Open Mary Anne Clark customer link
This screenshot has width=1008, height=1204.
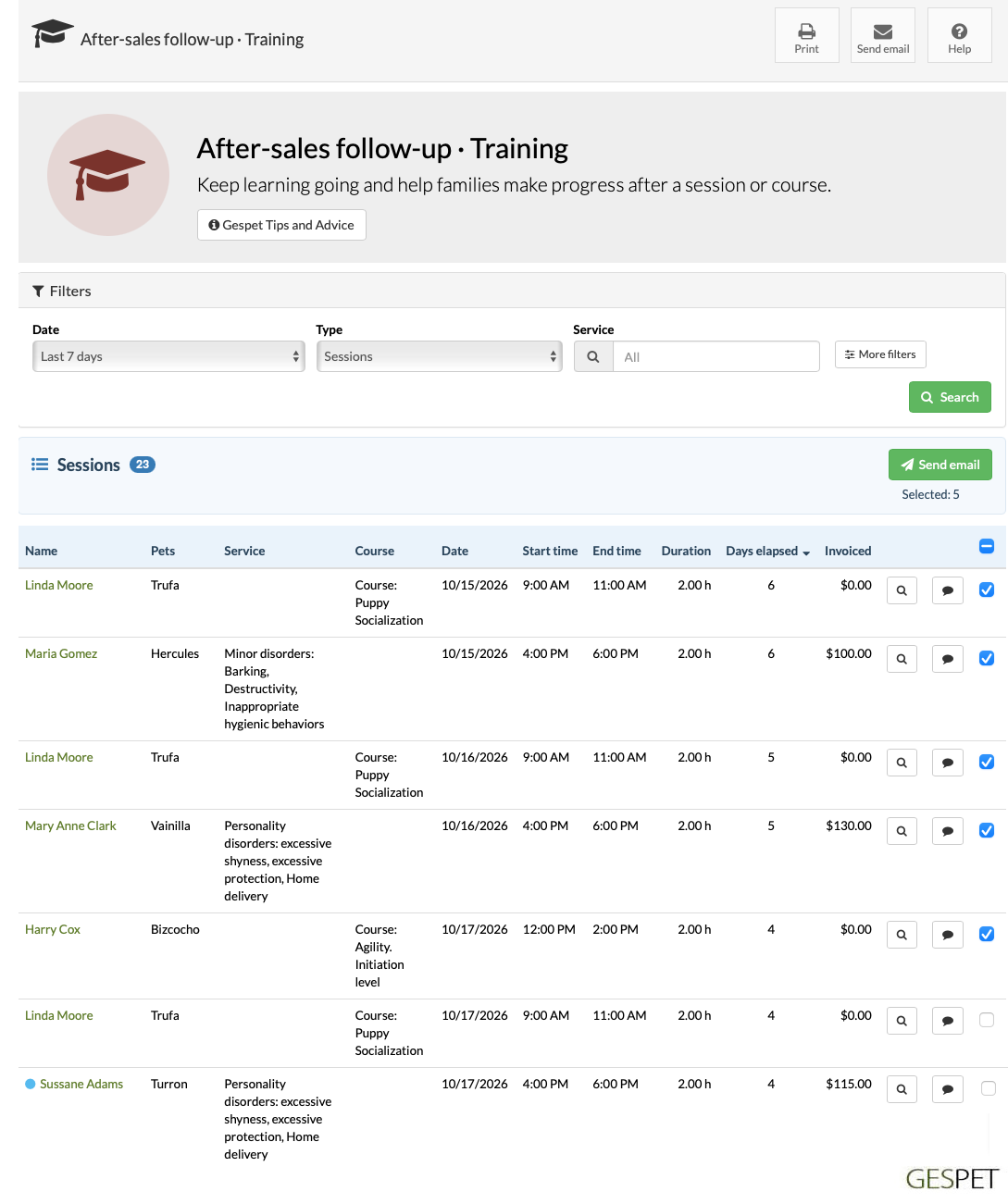(x=70, y=825)
